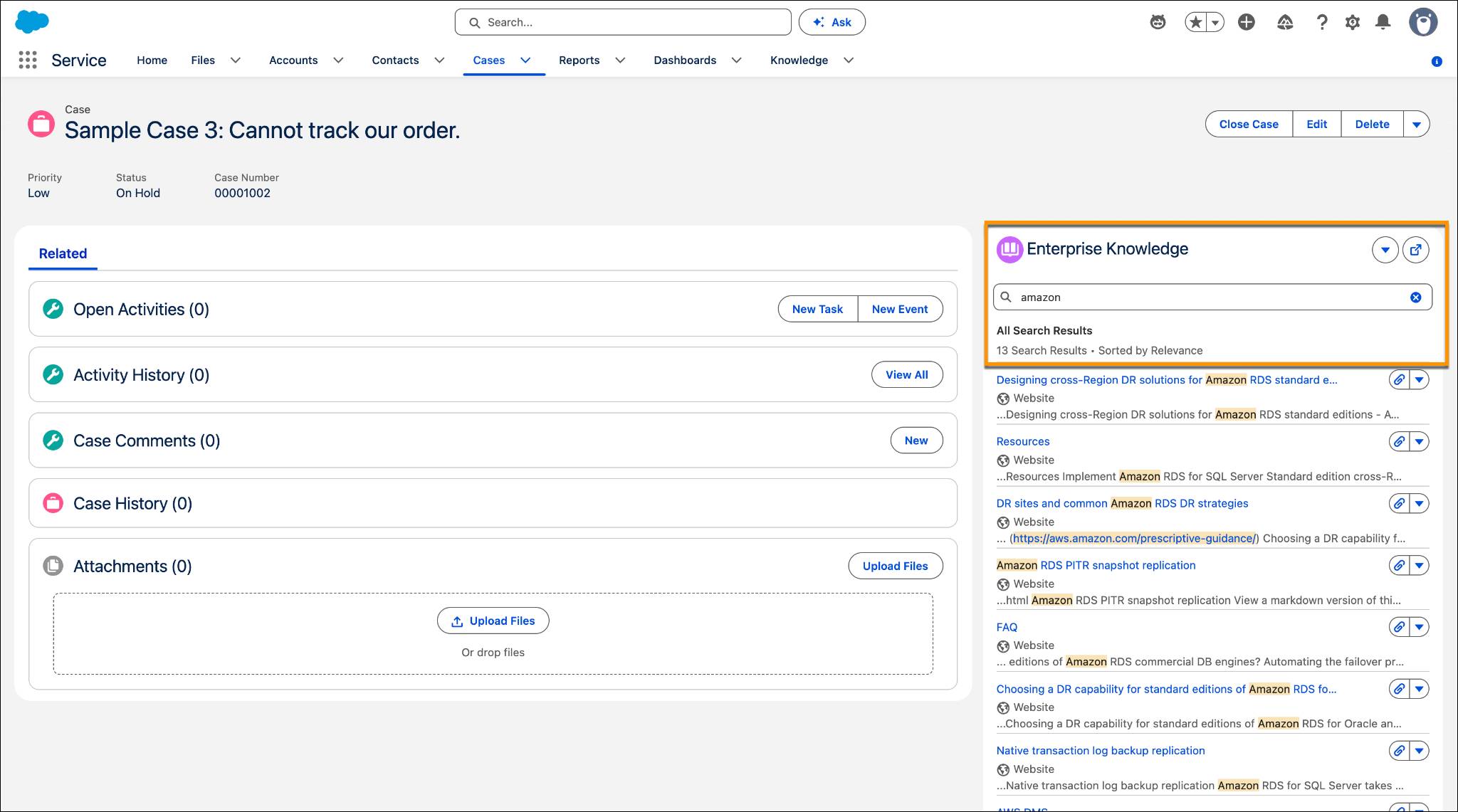Image resolution: width=1458 pixels, height=812 pixels.
Task: Open the Setup gear icon
Action: click(1353, 22)
